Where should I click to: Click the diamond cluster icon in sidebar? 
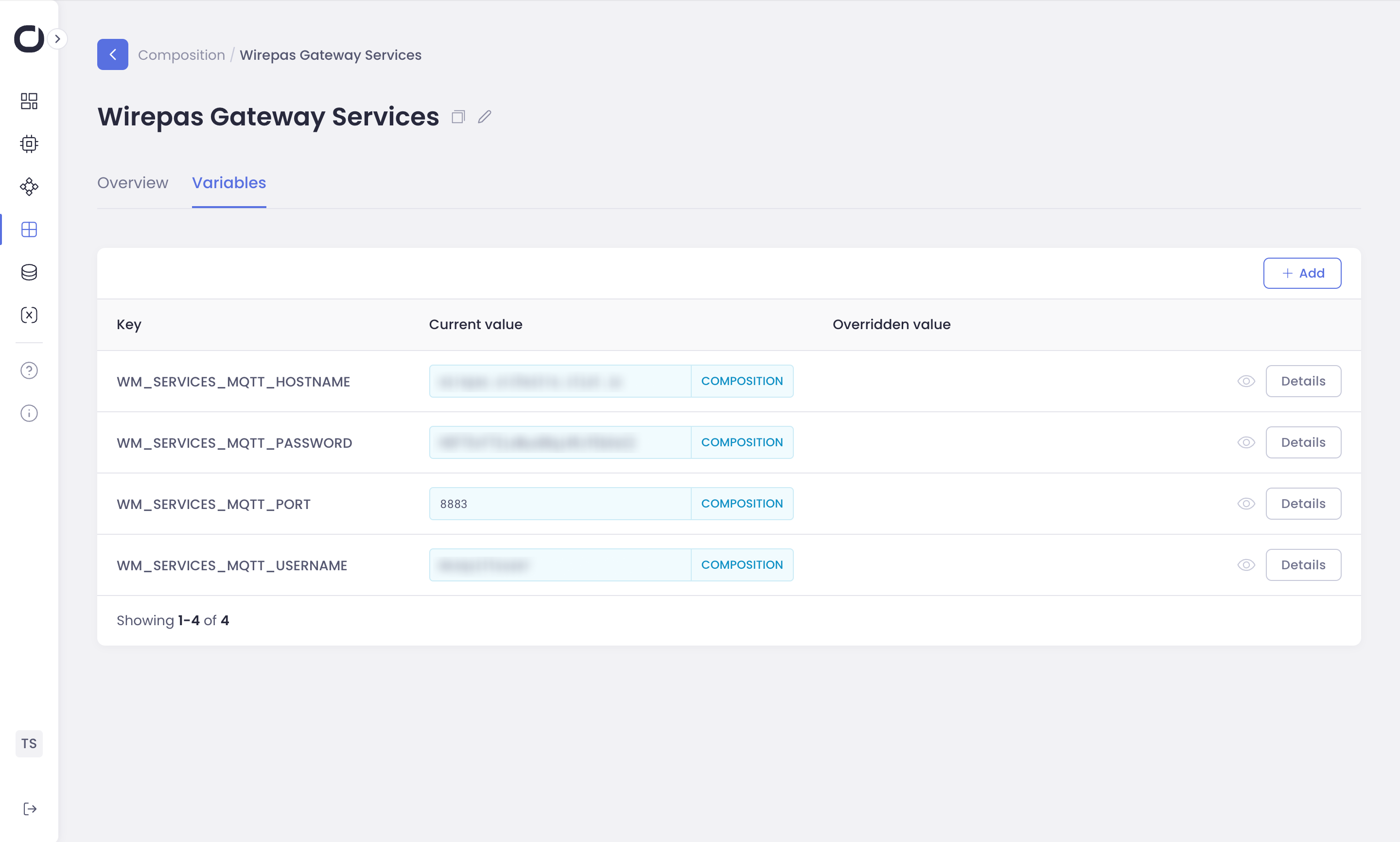(29, 187)
